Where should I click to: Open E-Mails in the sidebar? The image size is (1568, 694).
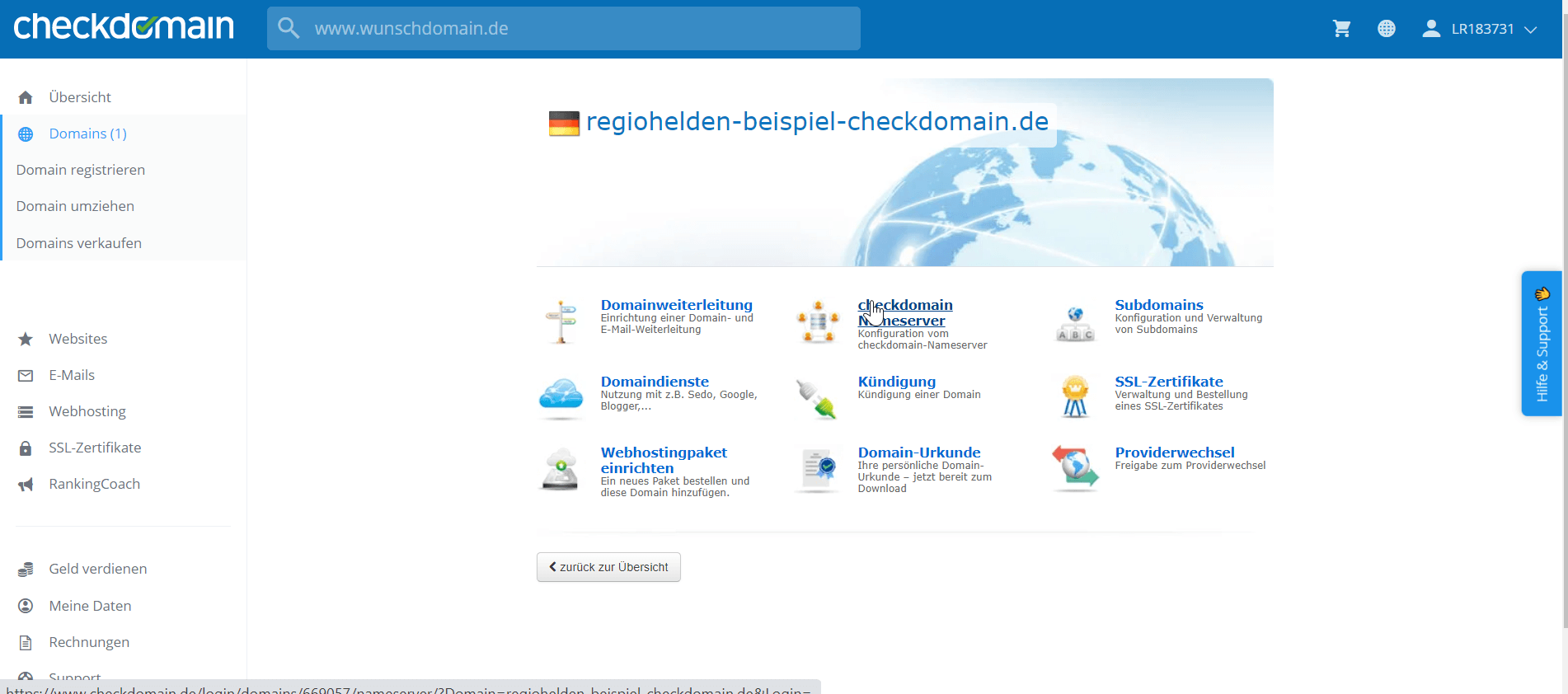[72, 375]
